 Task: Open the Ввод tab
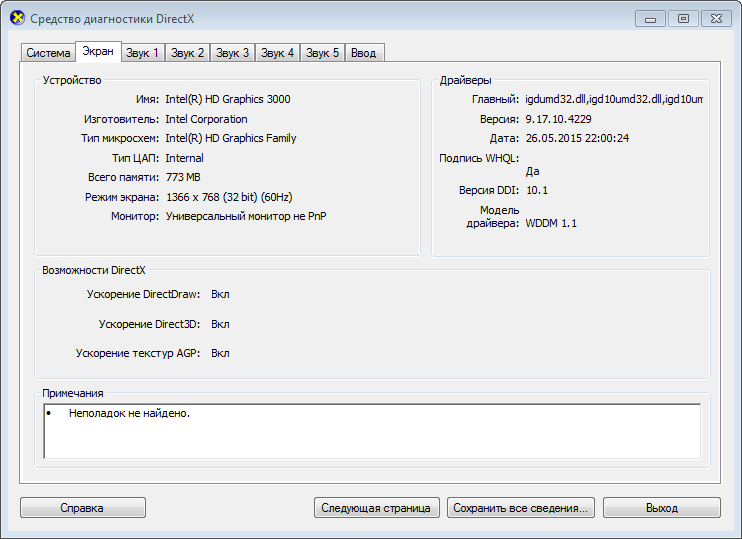click(x=364, y=53)
